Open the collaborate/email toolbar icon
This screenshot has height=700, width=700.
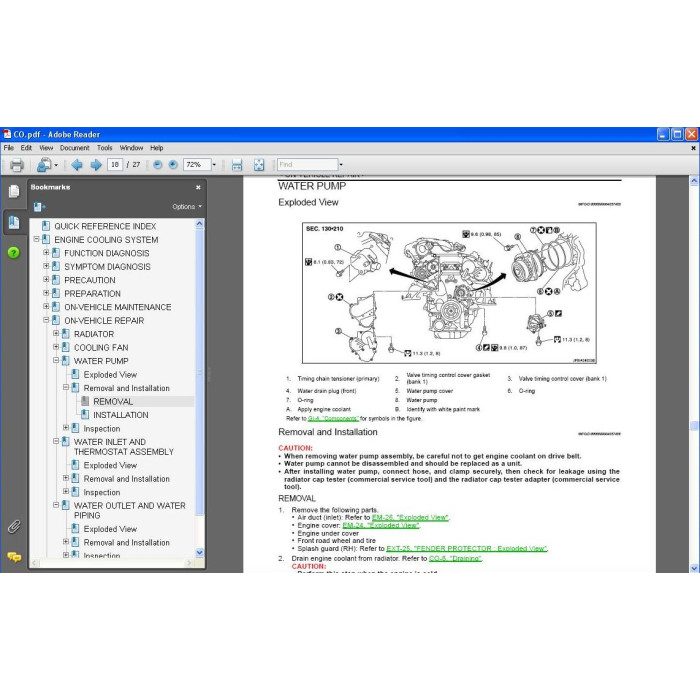coord(44,165)
